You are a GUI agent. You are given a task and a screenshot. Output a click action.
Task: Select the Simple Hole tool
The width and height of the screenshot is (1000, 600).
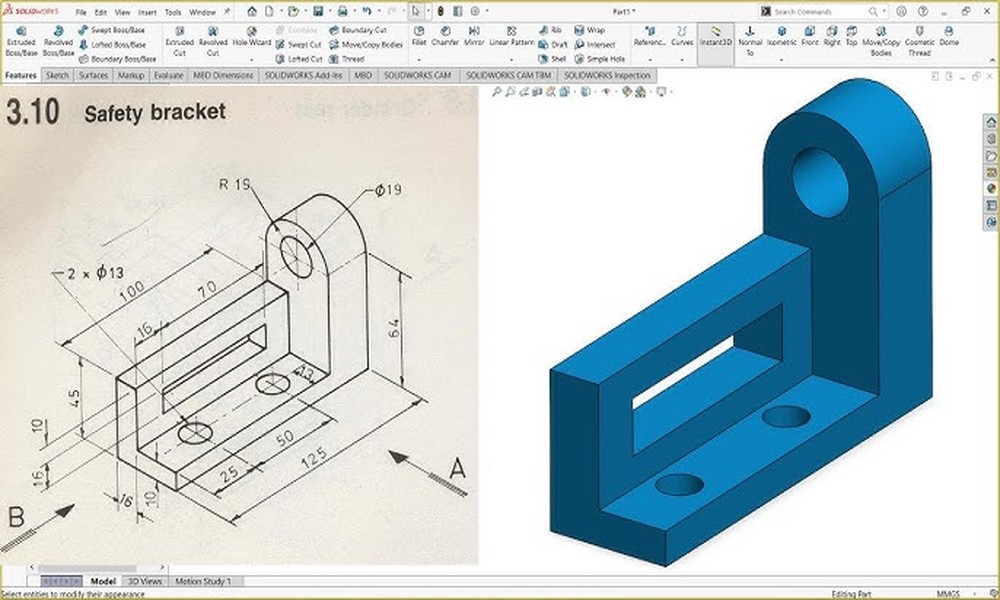(x=599, y=59)
